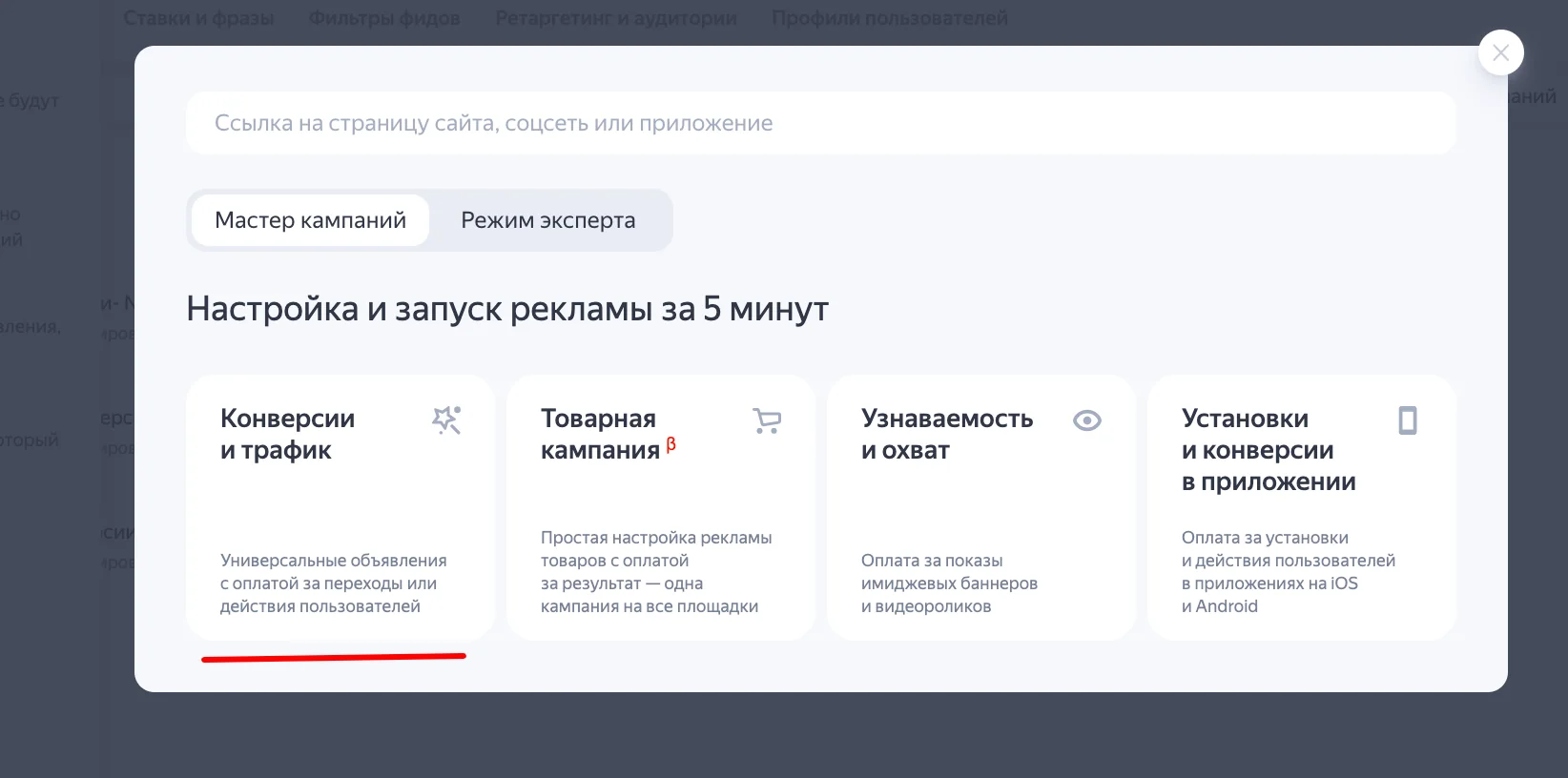1568x778 pixels.
Task: Focus the site link input field
Action: point(821,123)
